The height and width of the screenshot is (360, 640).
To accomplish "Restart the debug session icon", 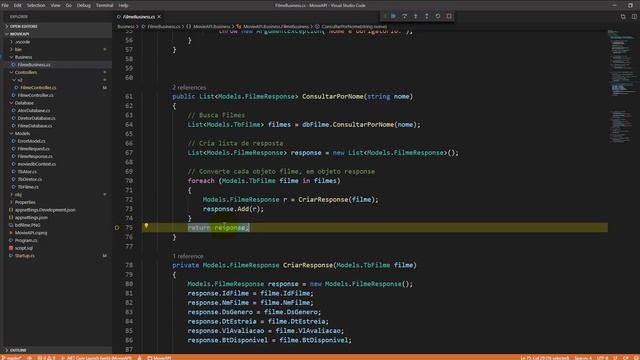I will click(x=438, y=16).
